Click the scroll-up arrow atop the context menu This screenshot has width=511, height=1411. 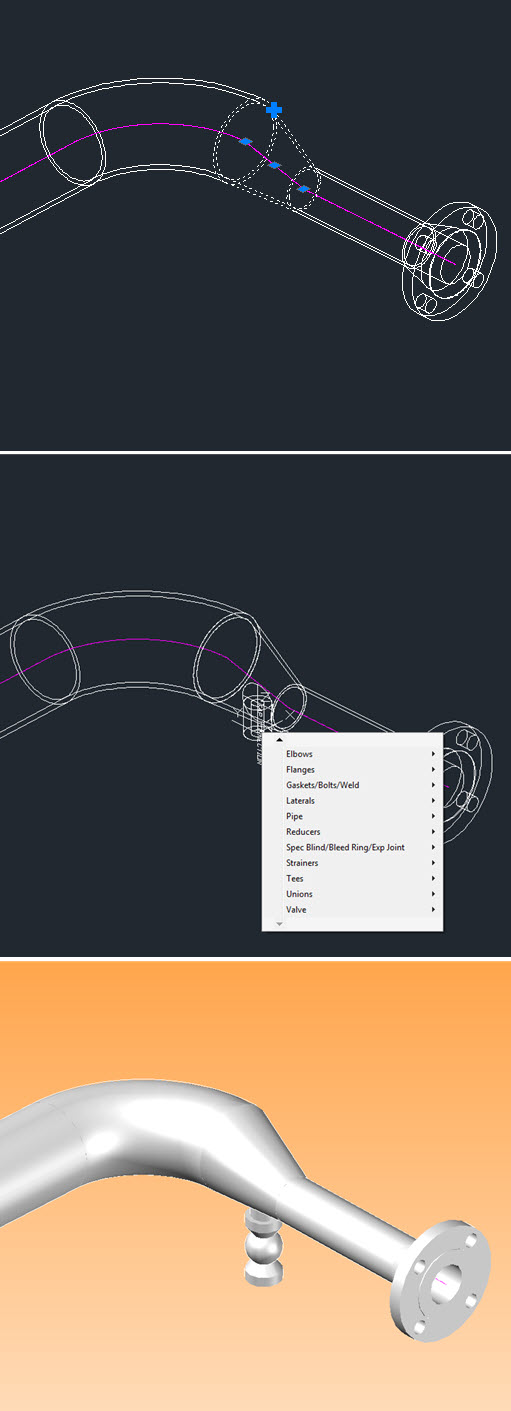pos(279,740)
